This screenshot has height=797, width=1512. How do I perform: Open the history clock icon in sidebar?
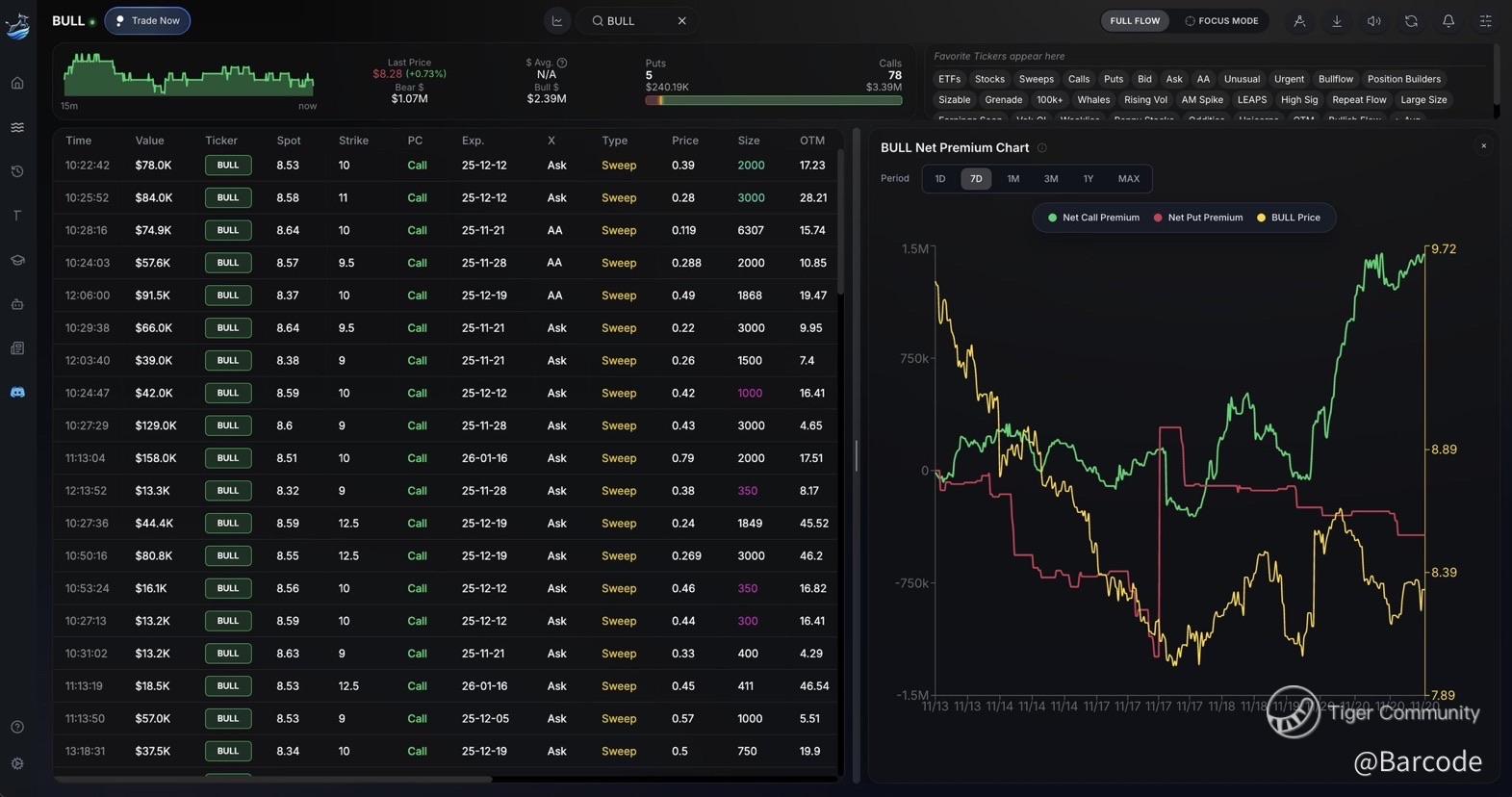tap(17, 171)
